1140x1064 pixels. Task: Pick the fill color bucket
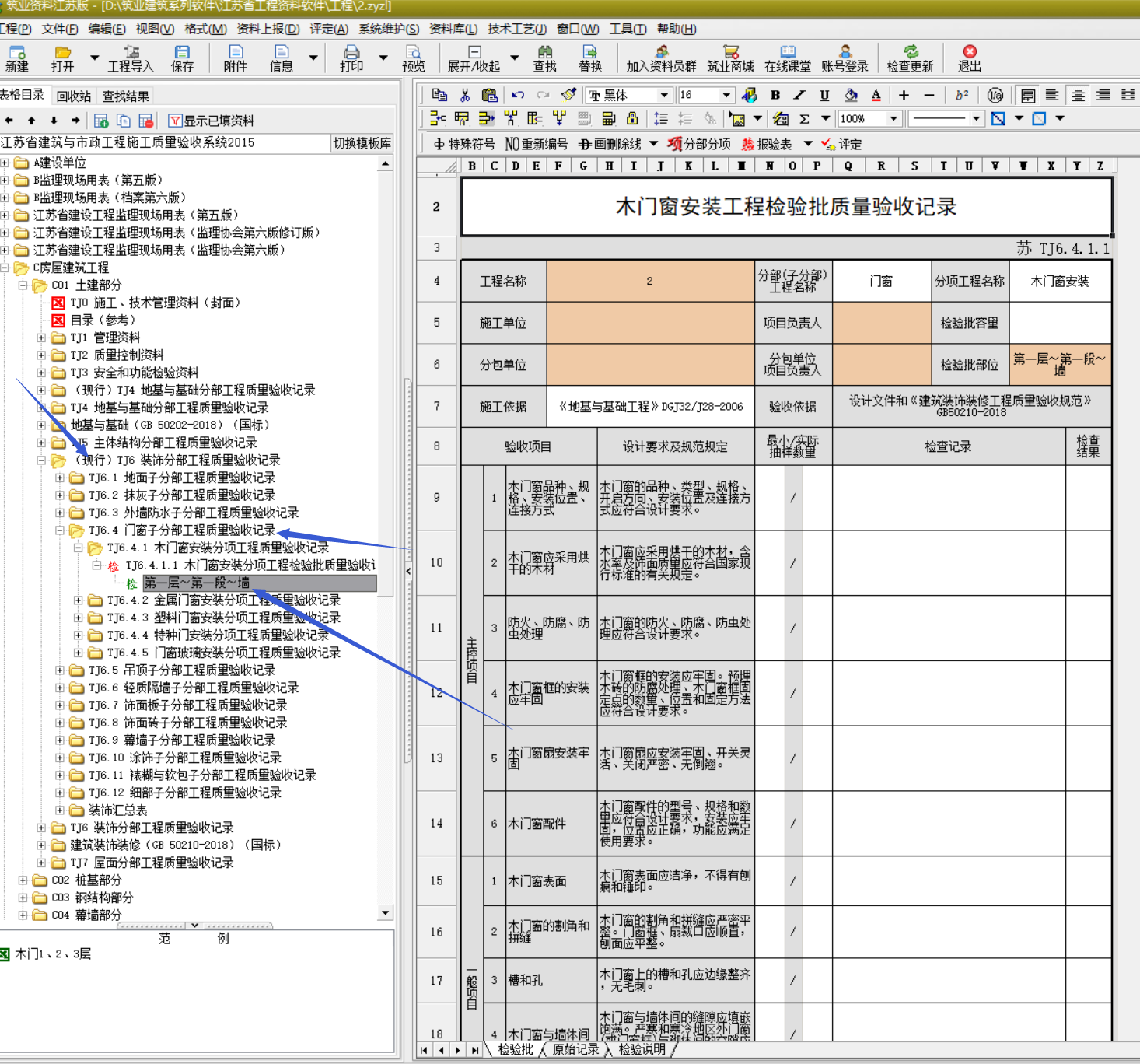(x=851, y=95)
